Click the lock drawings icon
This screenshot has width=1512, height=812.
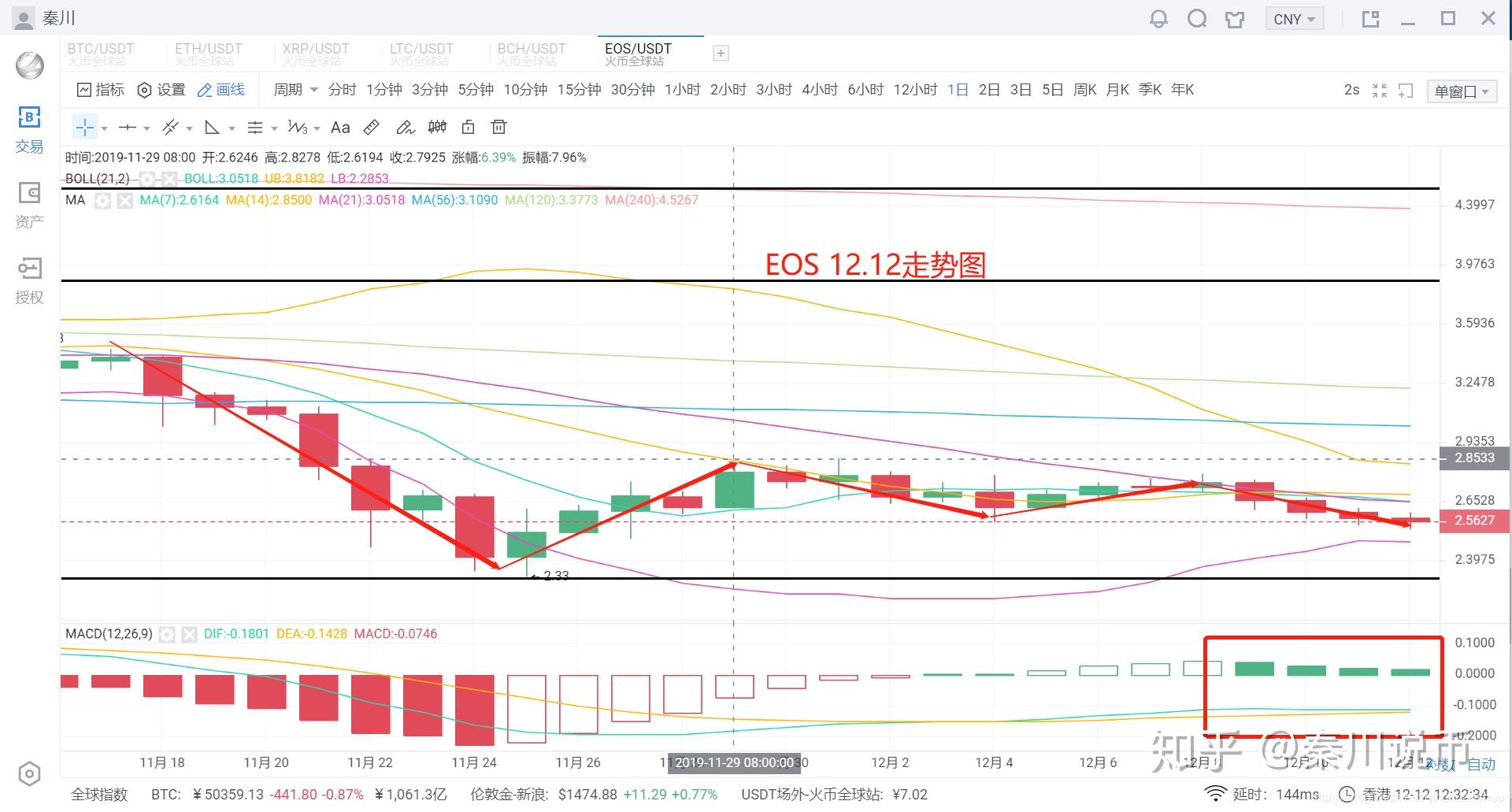point(468,128)
